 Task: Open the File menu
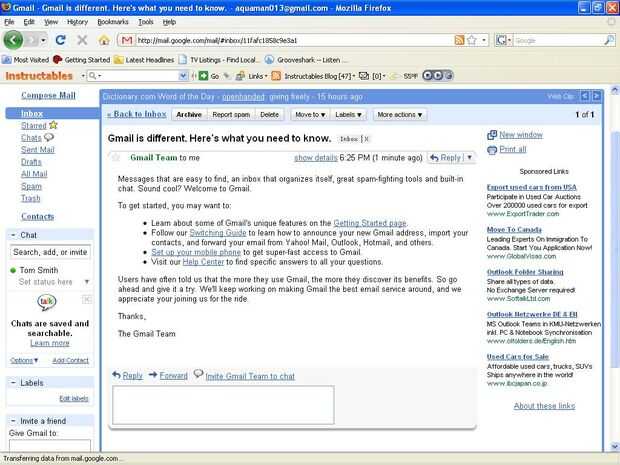coord(9,22)
